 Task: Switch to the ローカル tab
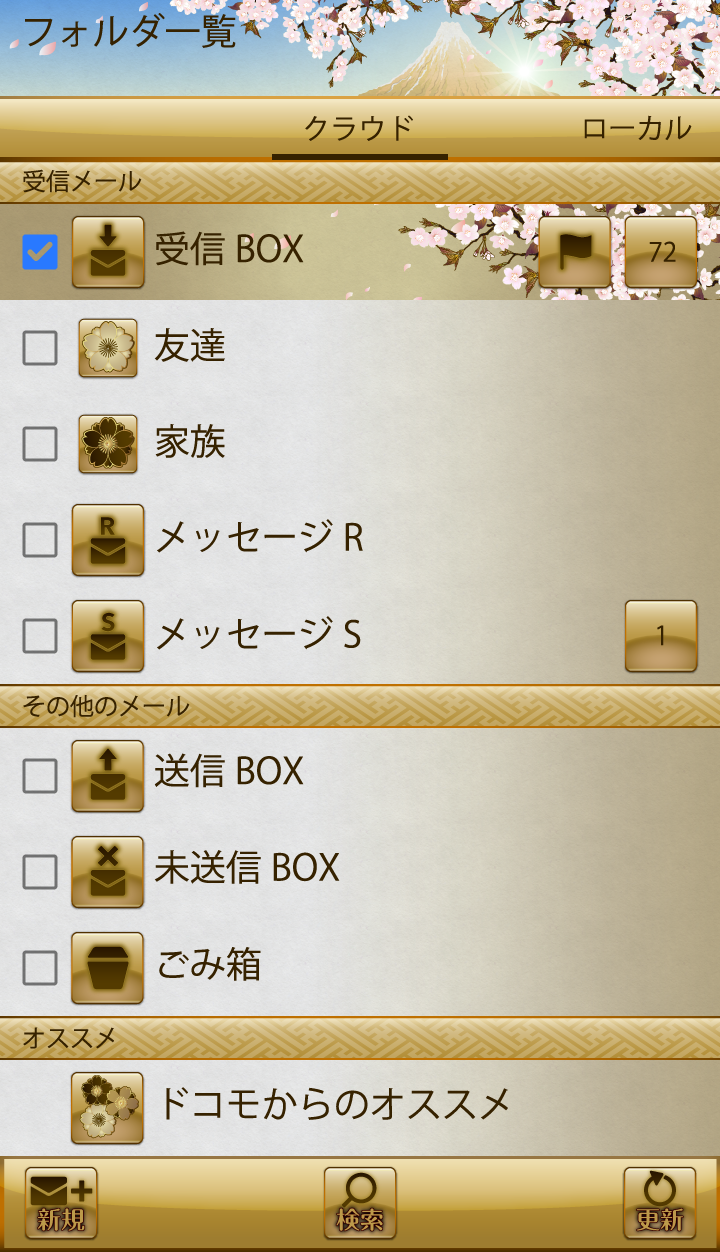pos(636,129)
